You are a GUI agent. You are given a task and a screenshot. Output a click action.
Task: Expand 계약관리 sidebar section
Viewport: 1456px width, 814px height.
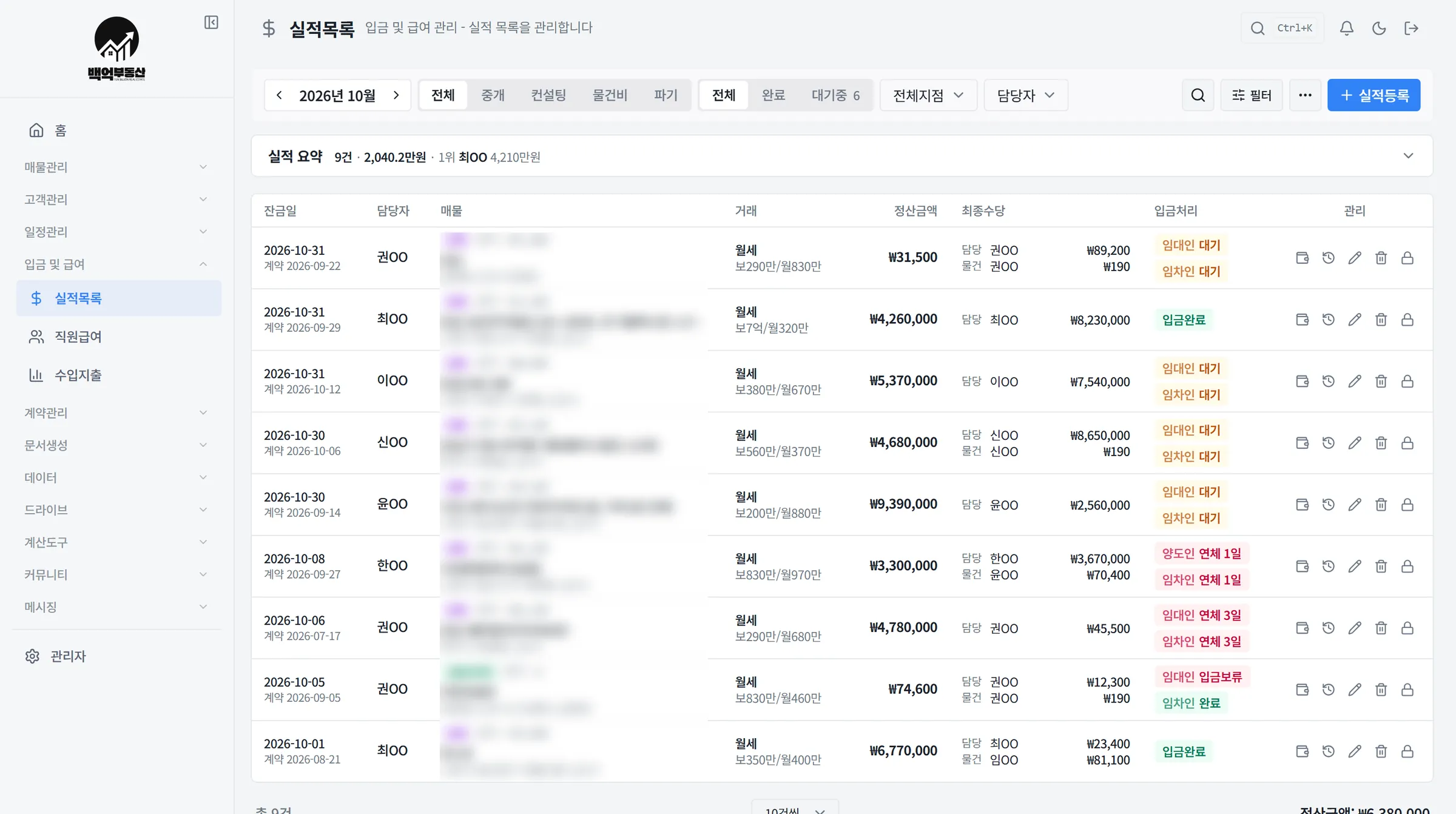pyautogui.click(x=116, y=412)
